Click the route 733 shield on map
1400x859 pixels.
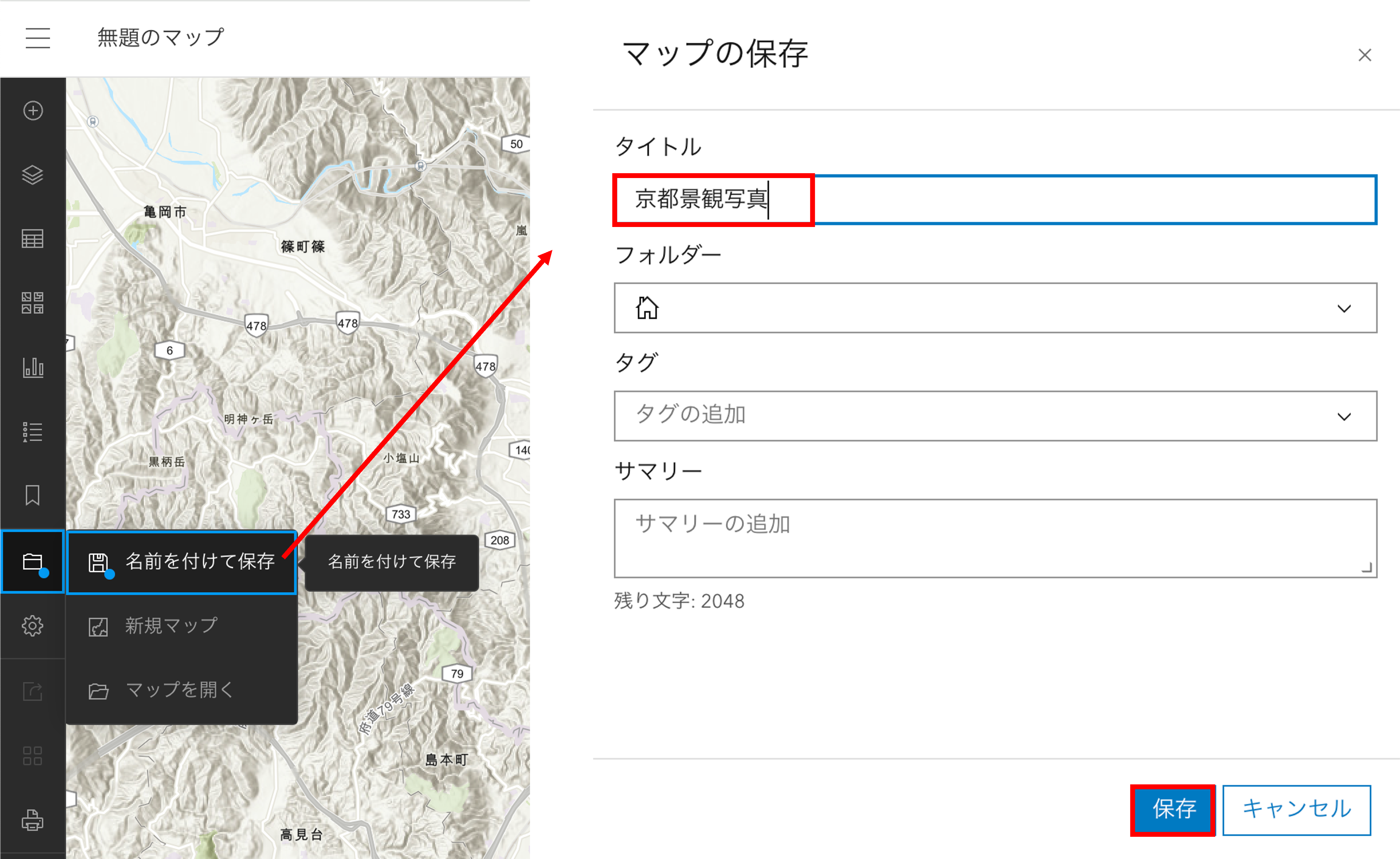click(x=401, y=514)
